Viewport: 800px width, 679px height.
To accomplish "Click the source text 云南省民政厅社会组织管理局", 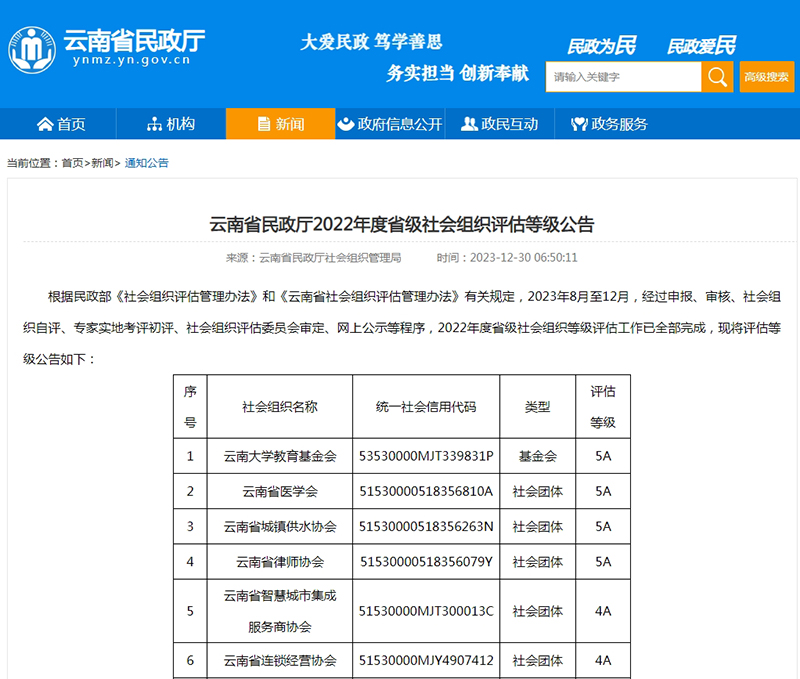I will pos(330,258).
